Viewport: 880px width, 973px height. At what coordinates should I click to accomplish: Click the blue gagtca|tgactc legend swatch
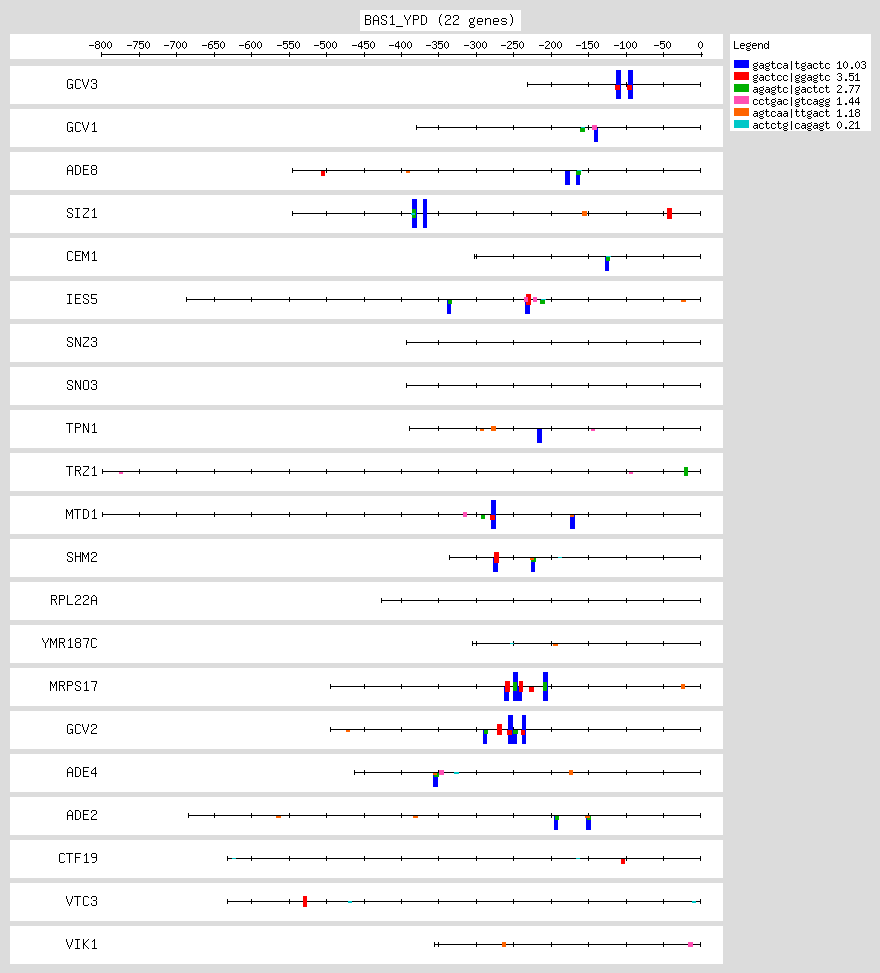point(741,64)
